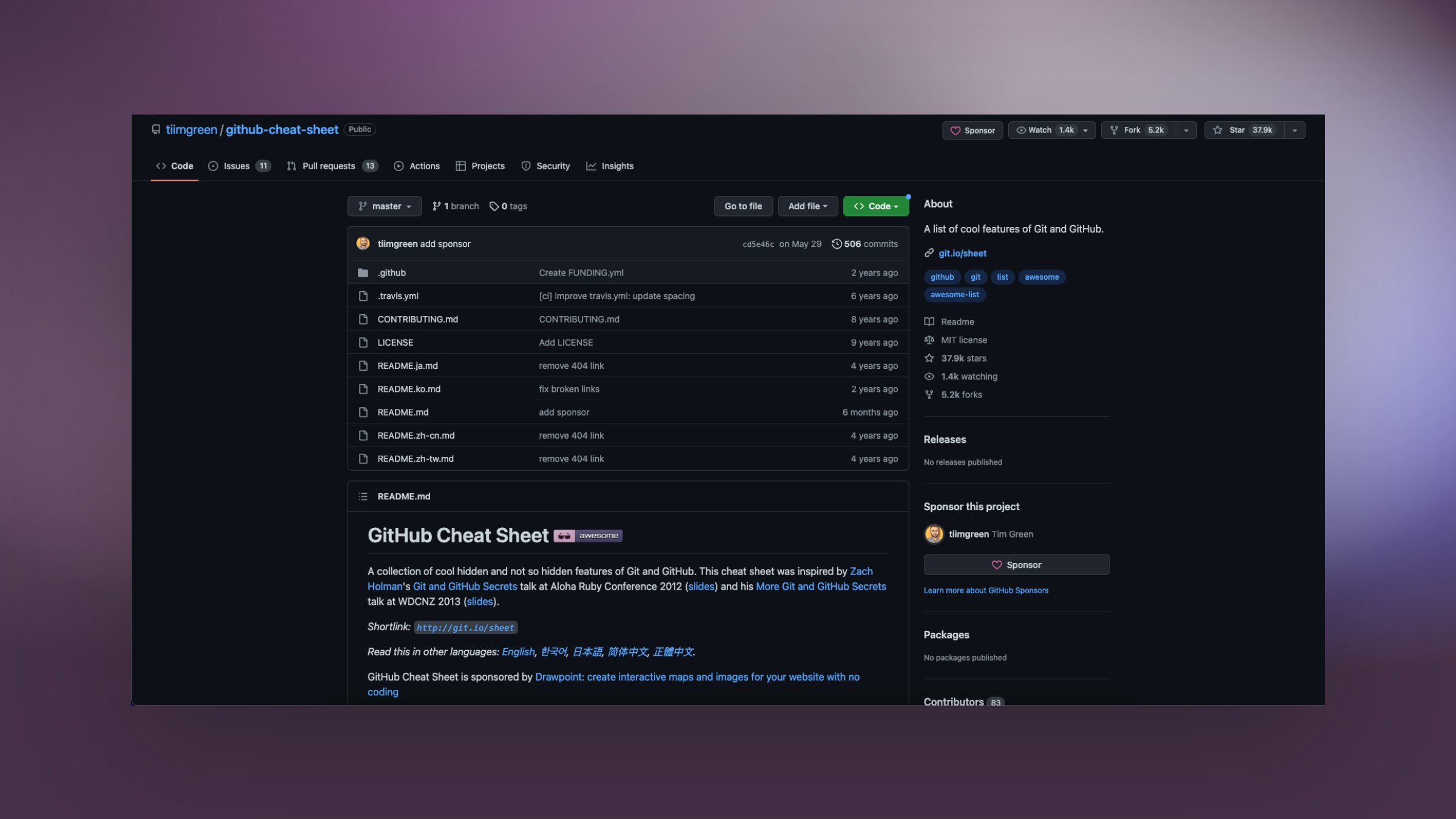1456x819 pixels.
Task: Open the English language link in README
Action: coord(517,651)
